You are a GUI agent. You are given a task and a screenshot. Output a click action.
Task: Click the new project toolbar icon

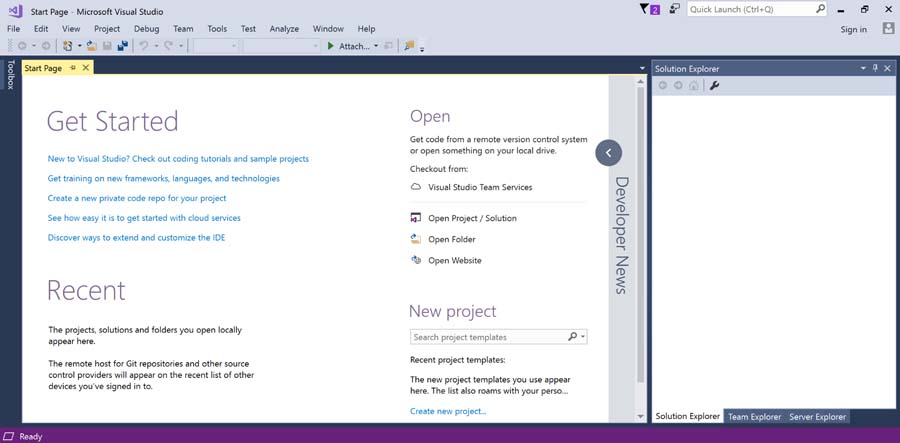click(68, 46)
